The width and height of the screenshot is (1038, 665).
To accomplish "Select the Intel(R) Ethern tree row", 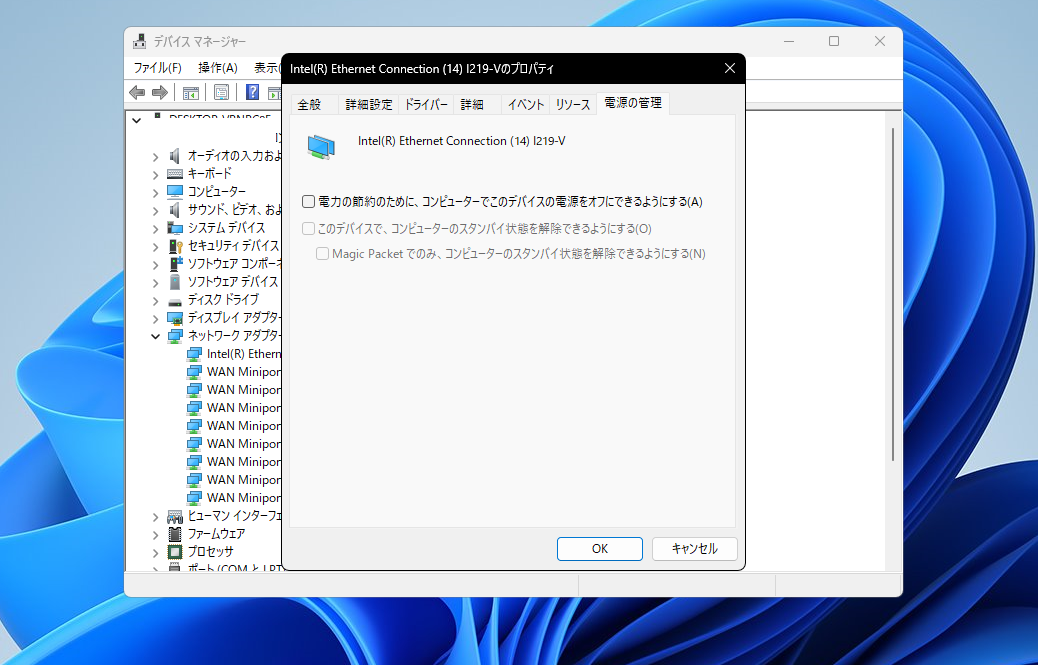I will (x=234, y=354).
